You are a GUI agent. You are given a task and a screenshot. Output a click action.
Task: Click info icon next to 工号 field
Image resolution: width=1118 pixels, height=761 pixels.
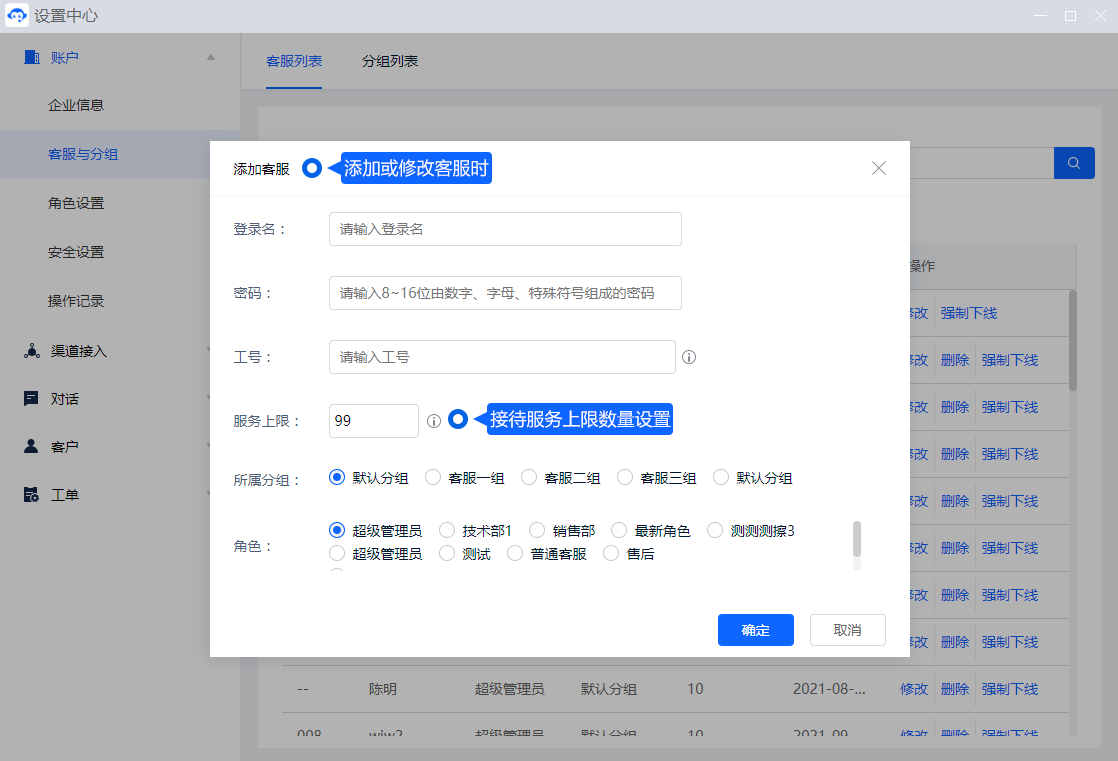click(x=689, y=357)
